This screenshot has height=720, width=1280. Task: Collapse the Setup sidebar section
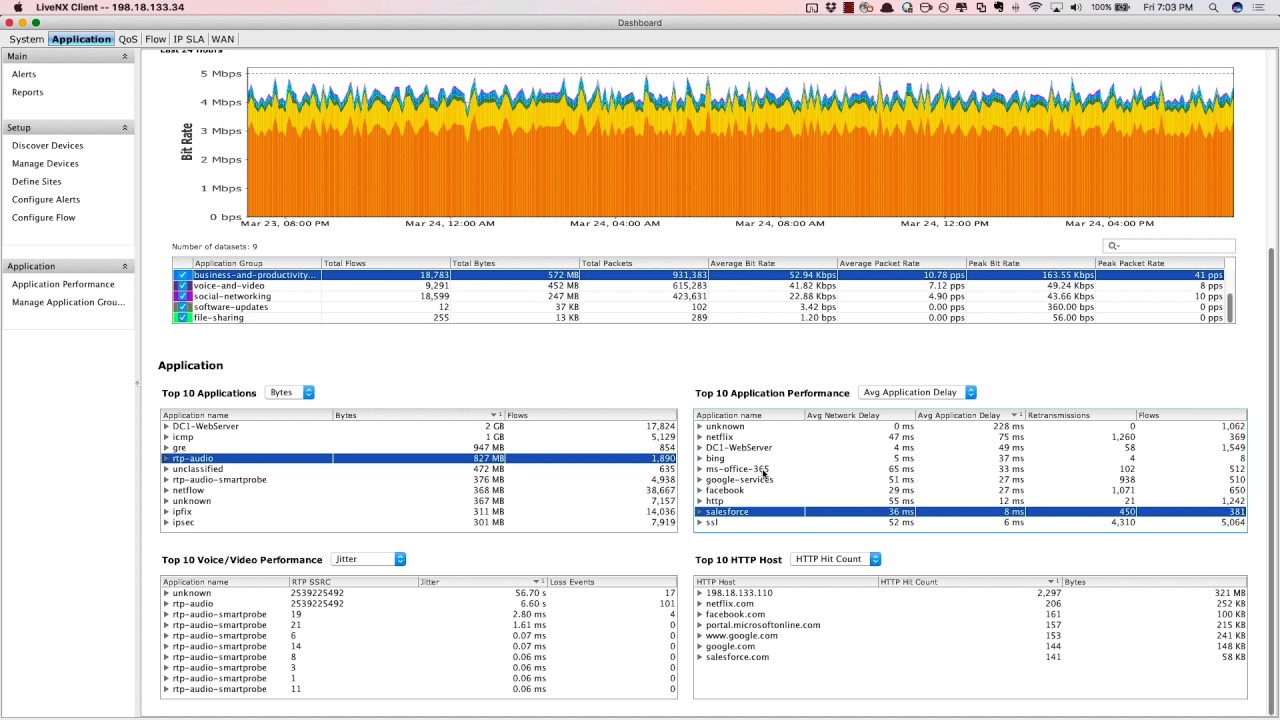tap(125, 128)
